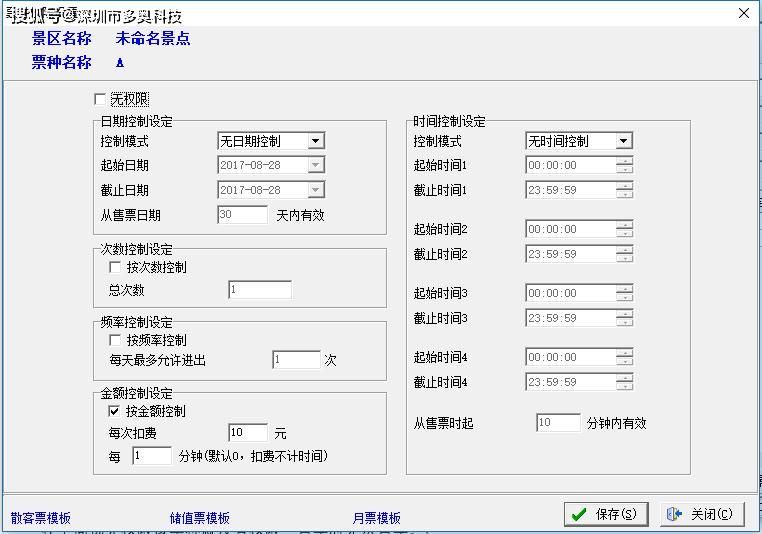Click the 截止时间2 time field

click(x=571, y=254)
